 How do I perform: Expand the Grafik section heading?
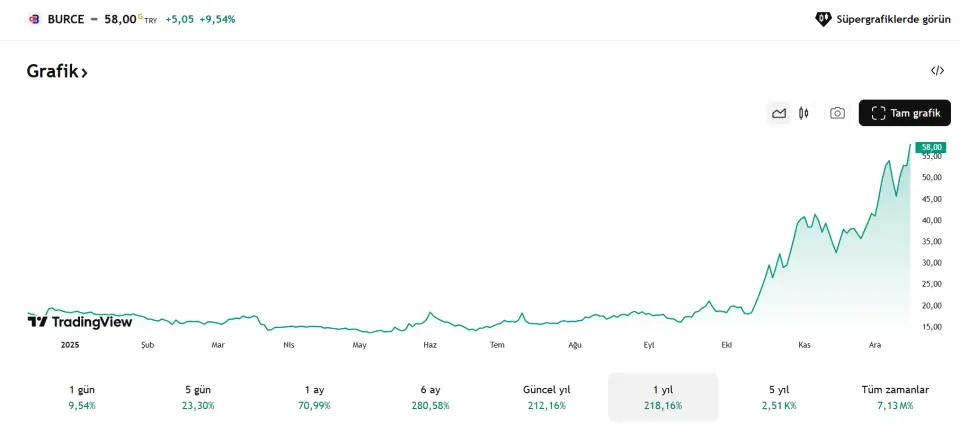click(x=57, y=72)
